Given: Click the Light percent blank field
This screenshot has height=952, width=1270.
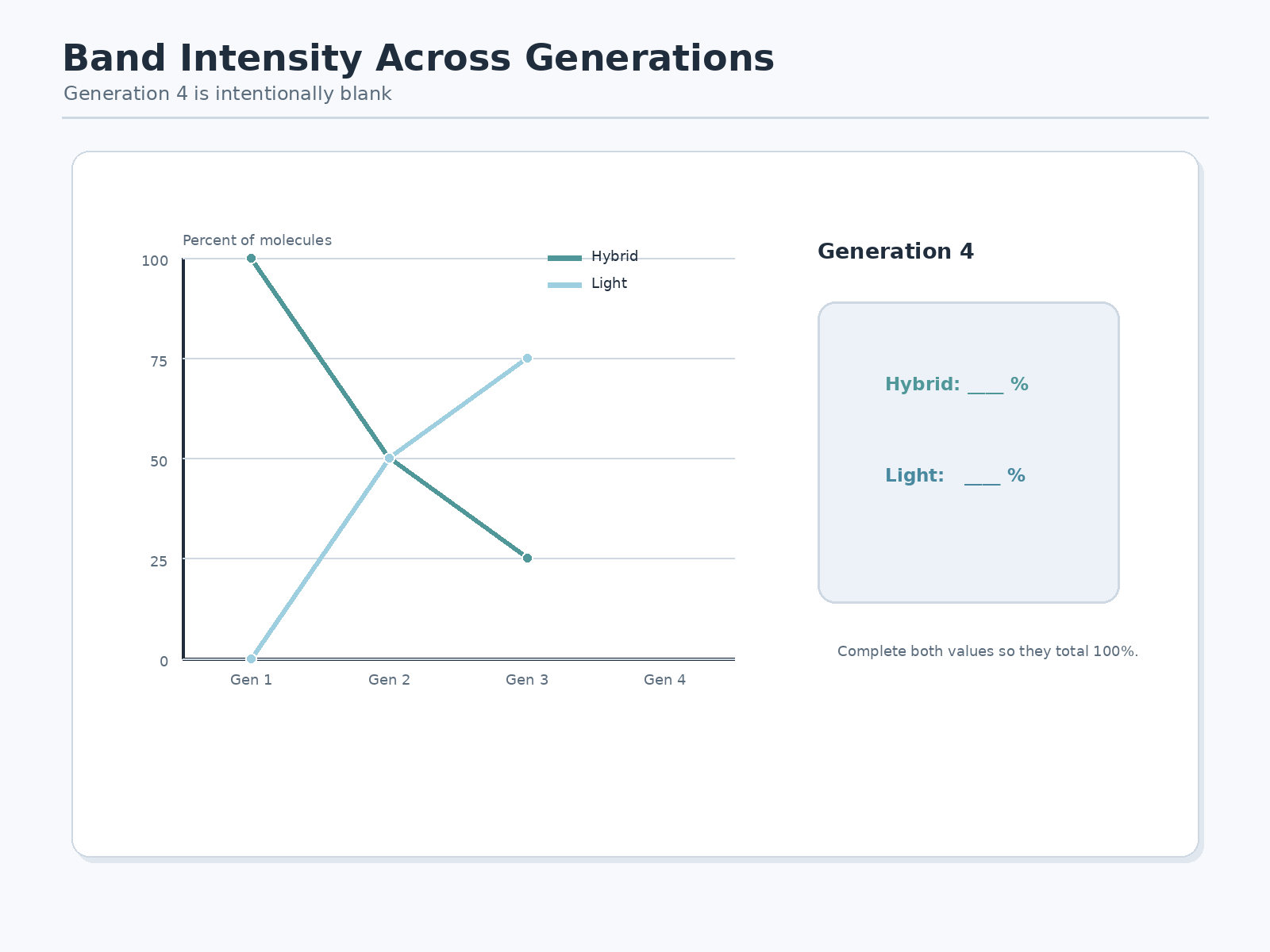Looking at the screenshot, I should tap(982, 478).
